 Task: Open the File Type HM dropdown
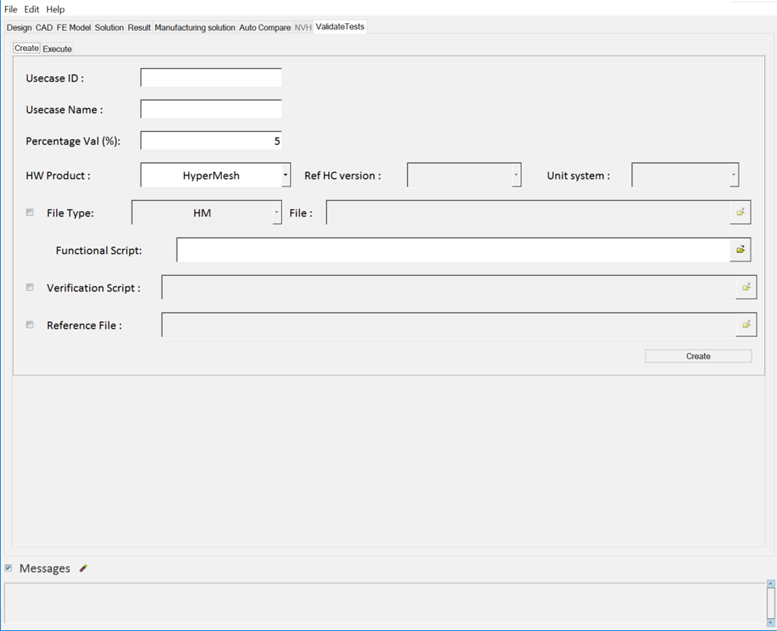[x=277, y=213]
